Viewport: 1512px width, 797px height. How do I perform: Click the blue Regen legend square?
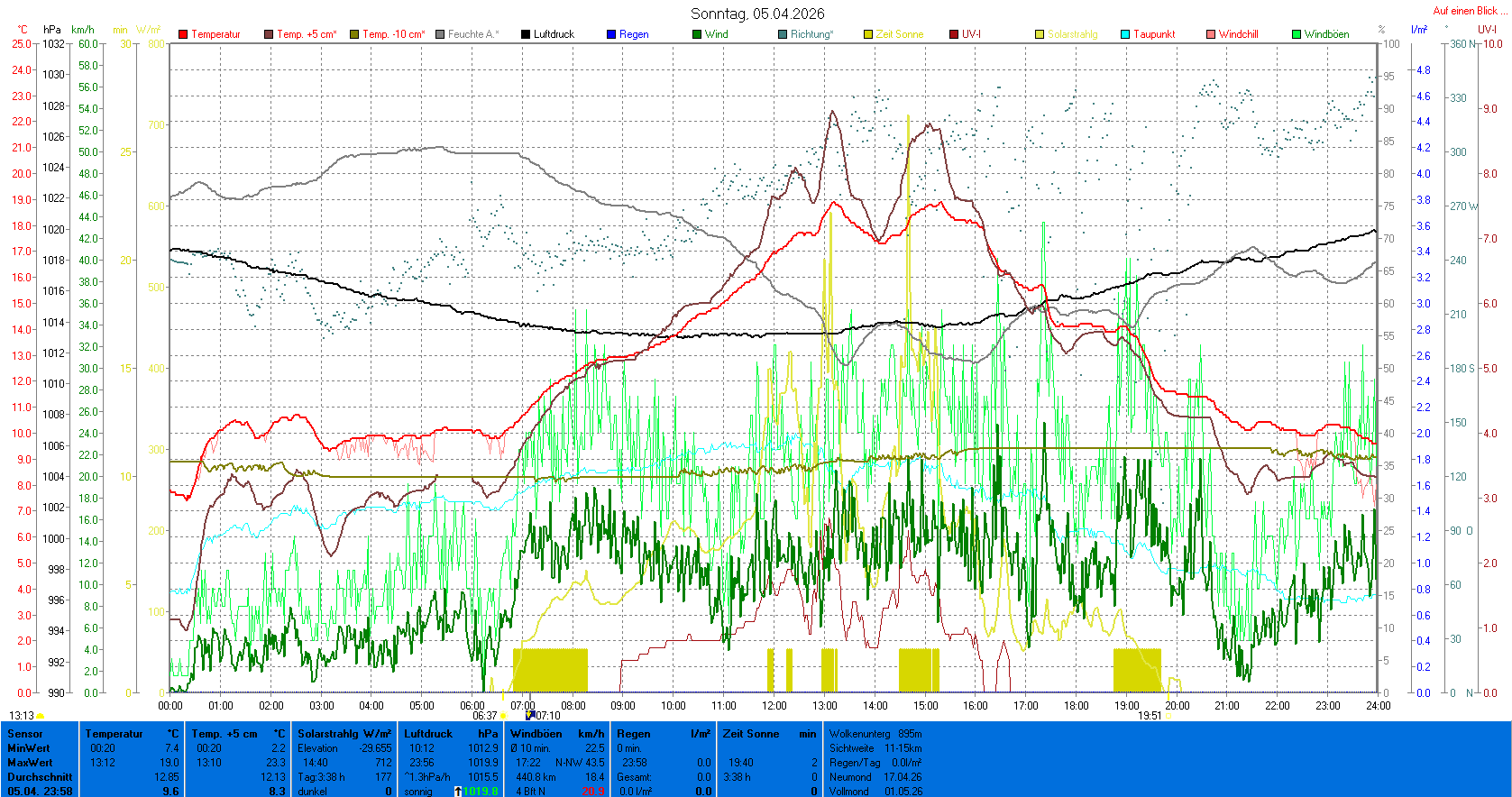(611, 34)
